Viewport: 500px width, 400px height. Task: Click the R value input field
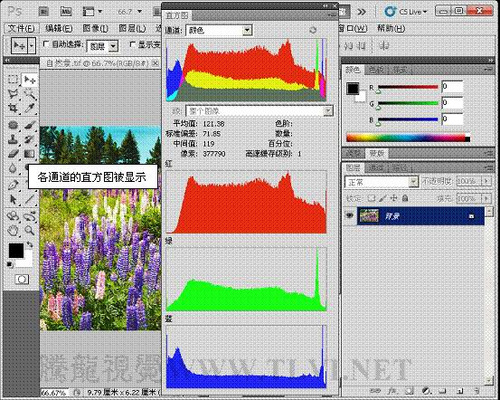coord(452,87)
